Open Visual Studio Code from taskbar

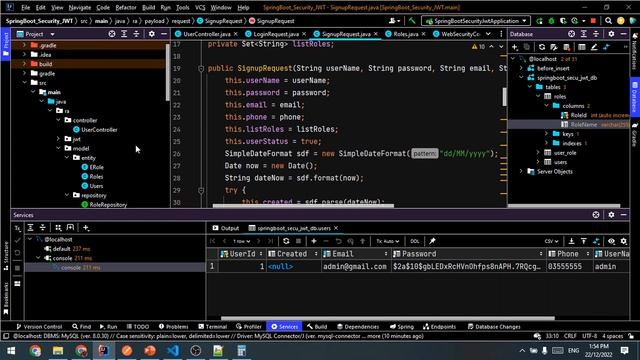point(173,351)
